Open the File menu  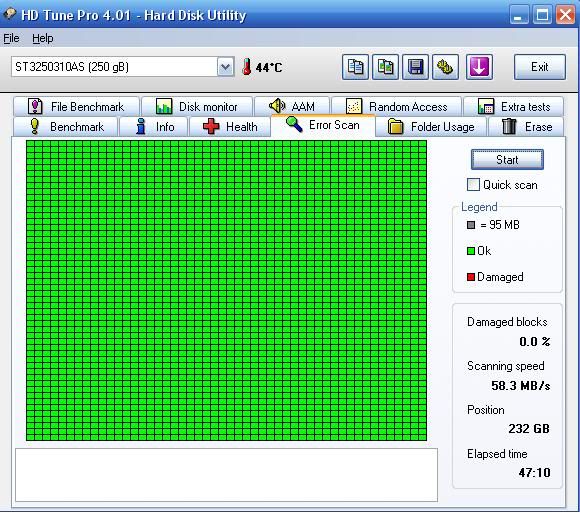(11, 38)
